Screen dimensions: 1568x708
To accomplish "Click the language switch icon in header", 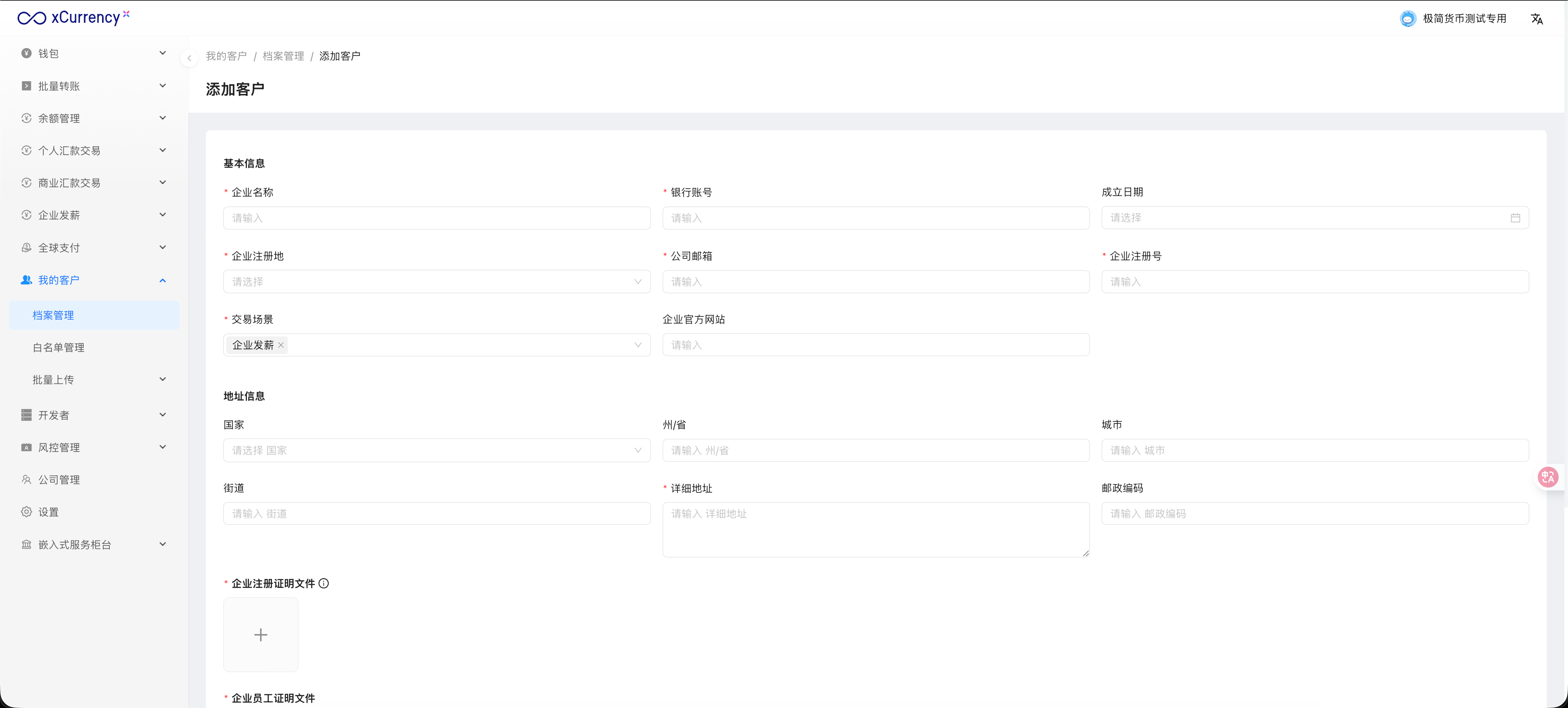I will [1536, 19].
